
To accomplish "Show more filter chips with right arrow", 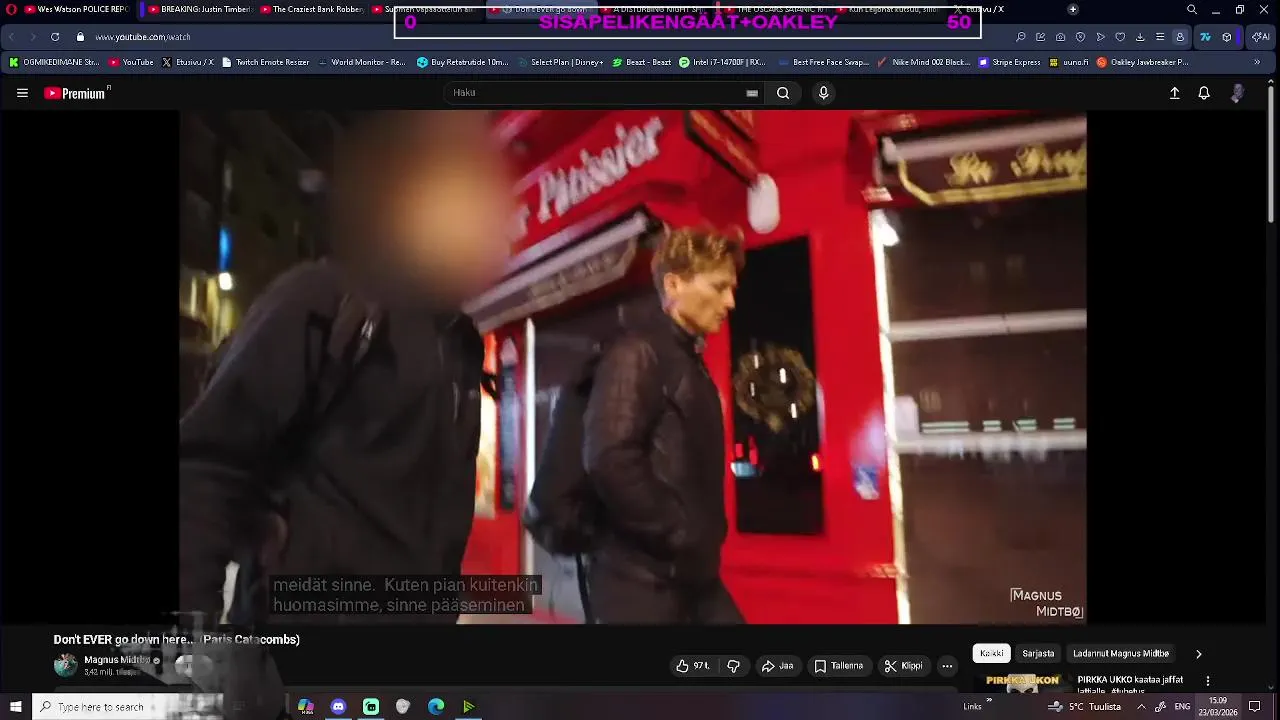I will 1198,654.
